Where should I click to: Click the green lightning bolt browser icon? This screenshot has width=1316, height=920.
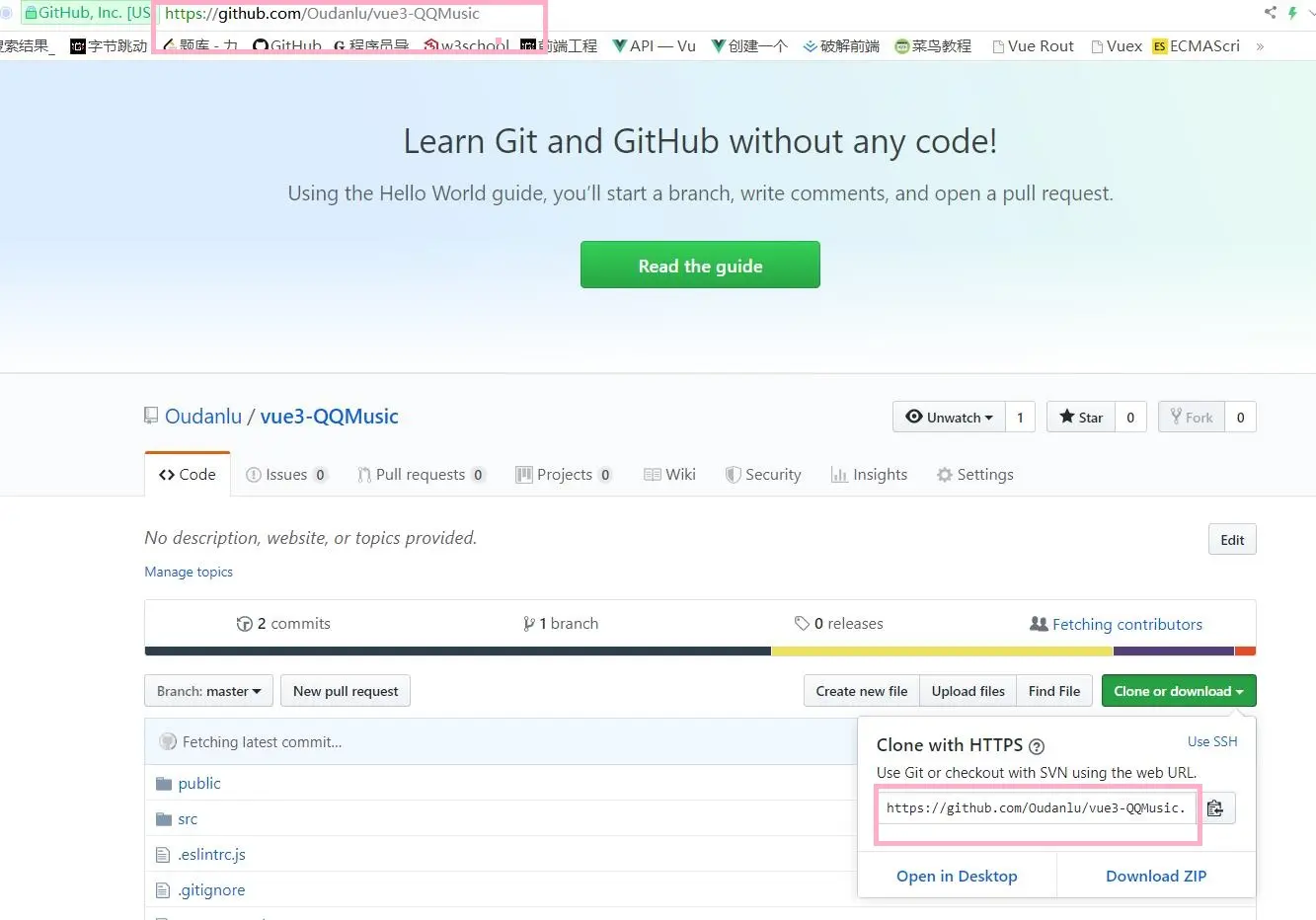click(1292, 13)
